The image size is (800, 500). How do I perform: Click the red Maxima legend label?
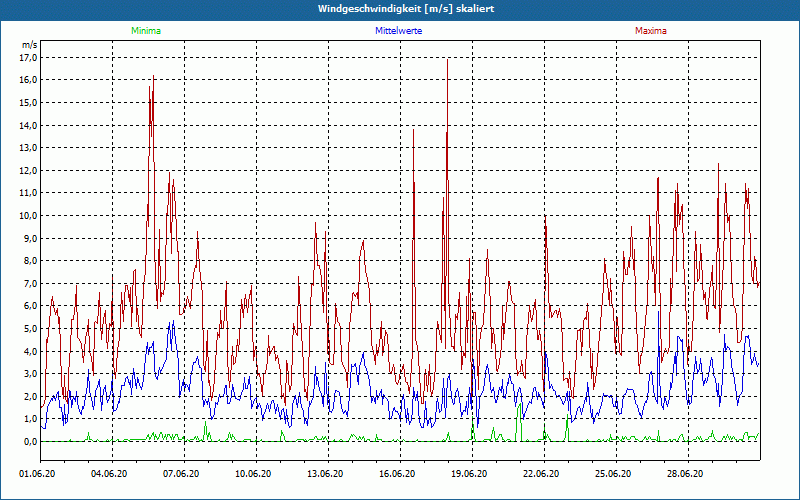651,31
